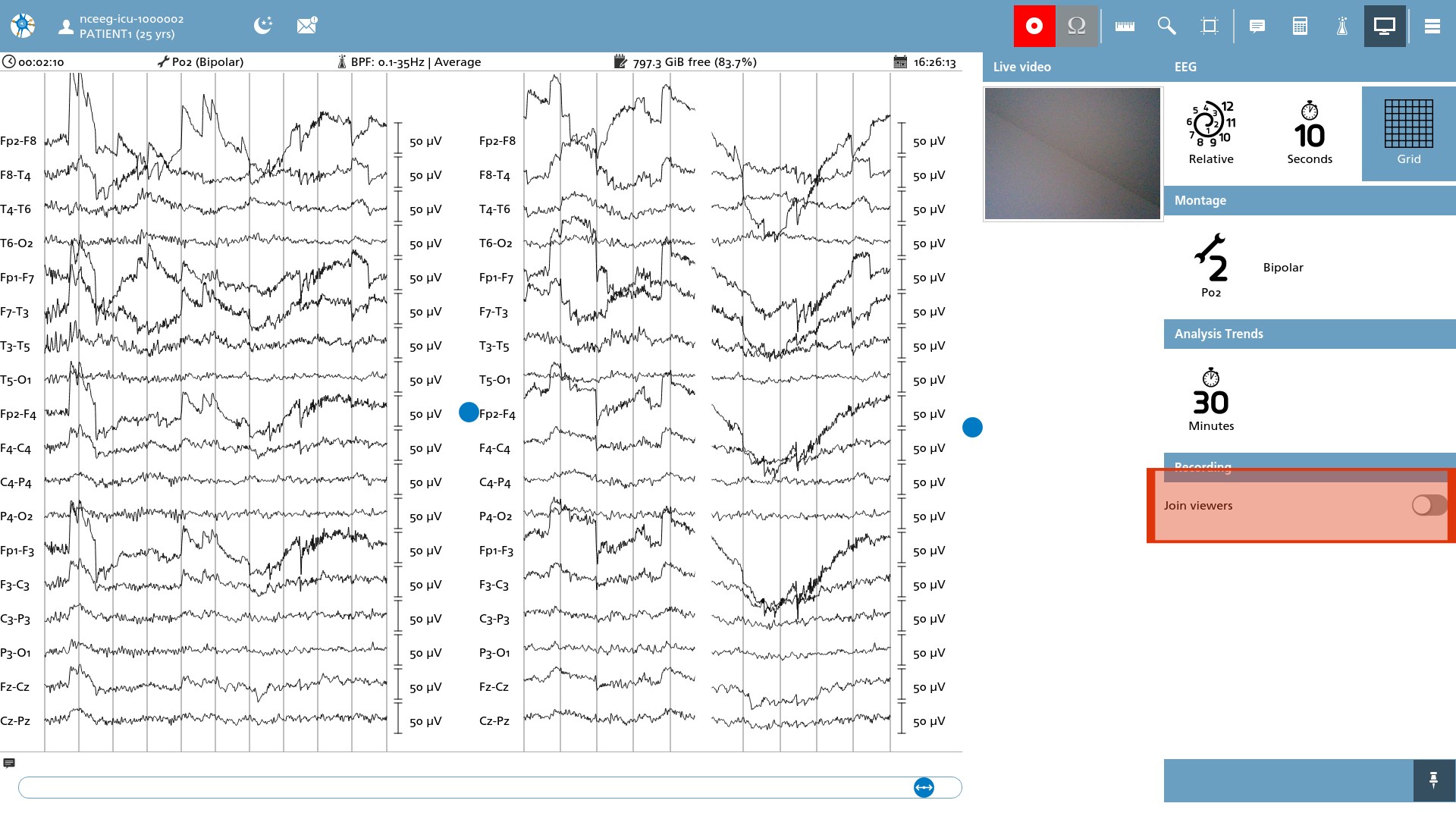Open the mail envelope notifications
The width and height of the screenshot is (1456, 819).
point(306,26)
